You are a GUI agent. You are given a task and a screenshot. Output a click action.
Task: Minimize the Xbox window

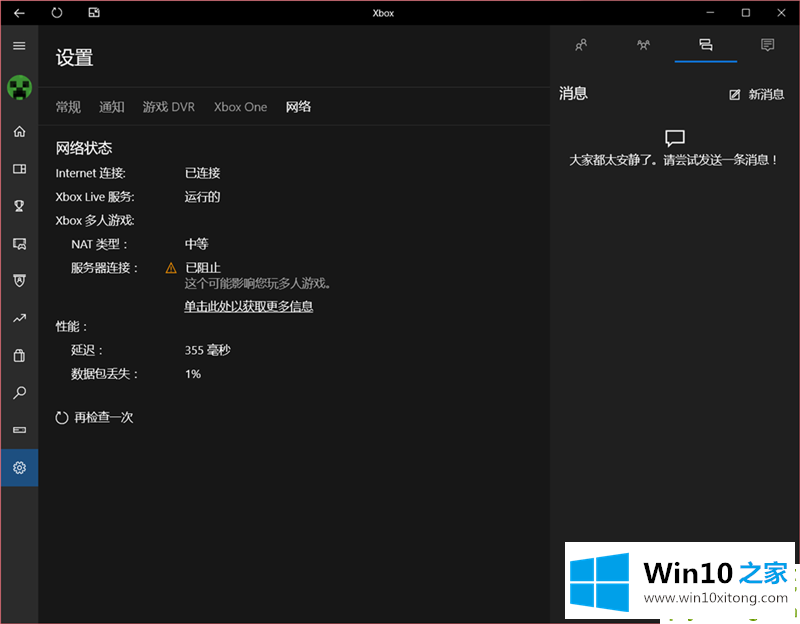coord(710,13)
